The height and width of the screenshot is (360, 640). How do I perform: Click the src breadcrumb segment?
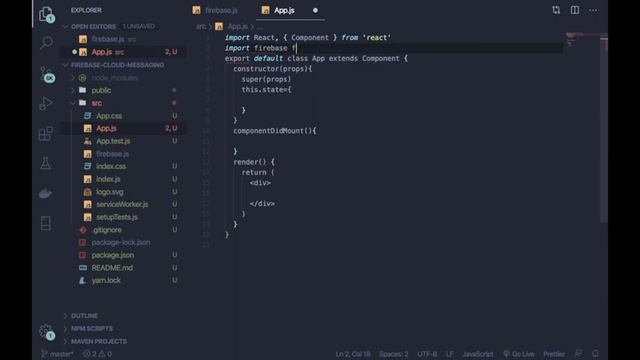[201, 27]
